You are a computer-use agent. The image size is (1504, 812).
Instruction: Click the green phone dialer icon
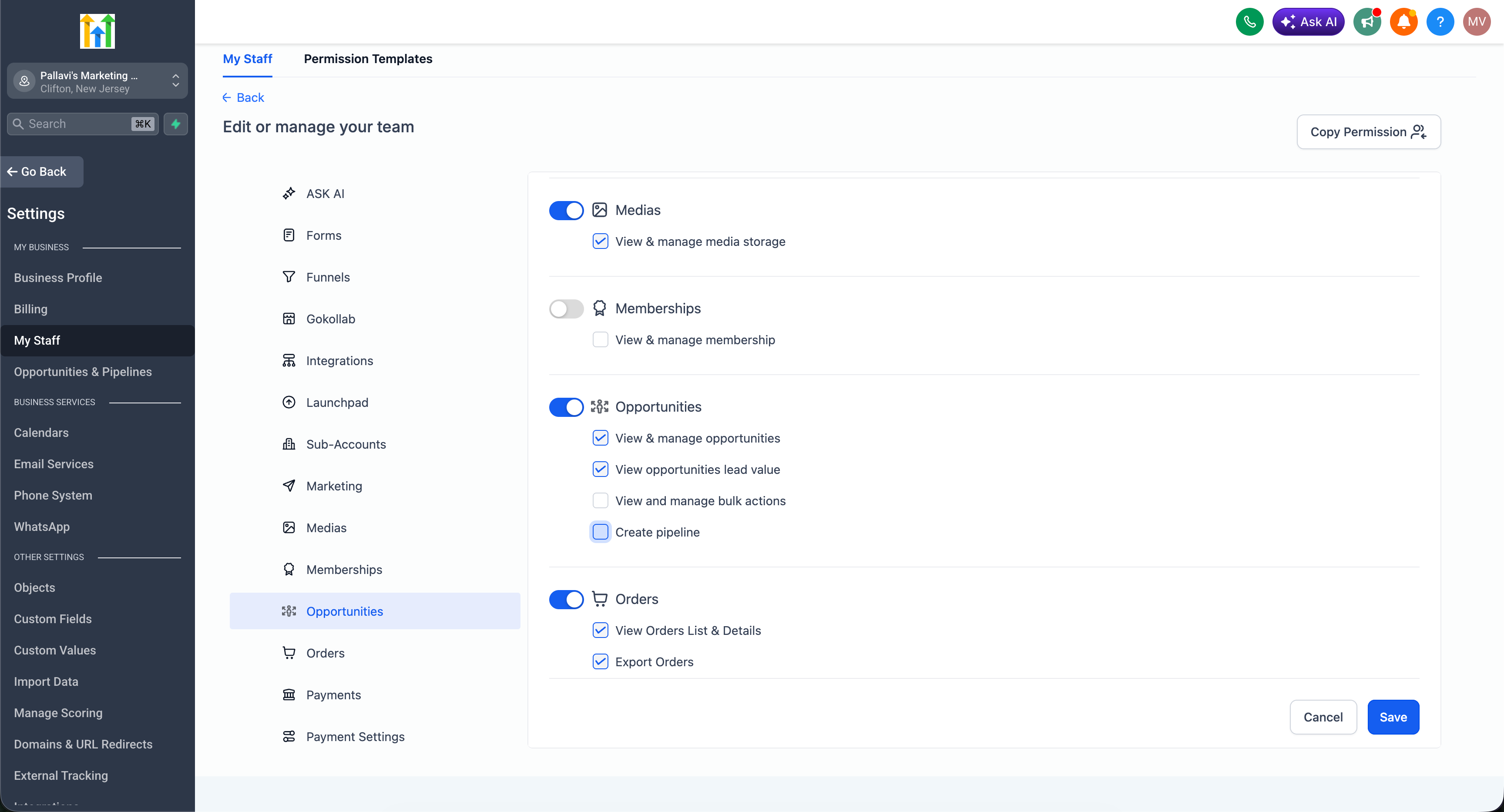[1249, 22]
